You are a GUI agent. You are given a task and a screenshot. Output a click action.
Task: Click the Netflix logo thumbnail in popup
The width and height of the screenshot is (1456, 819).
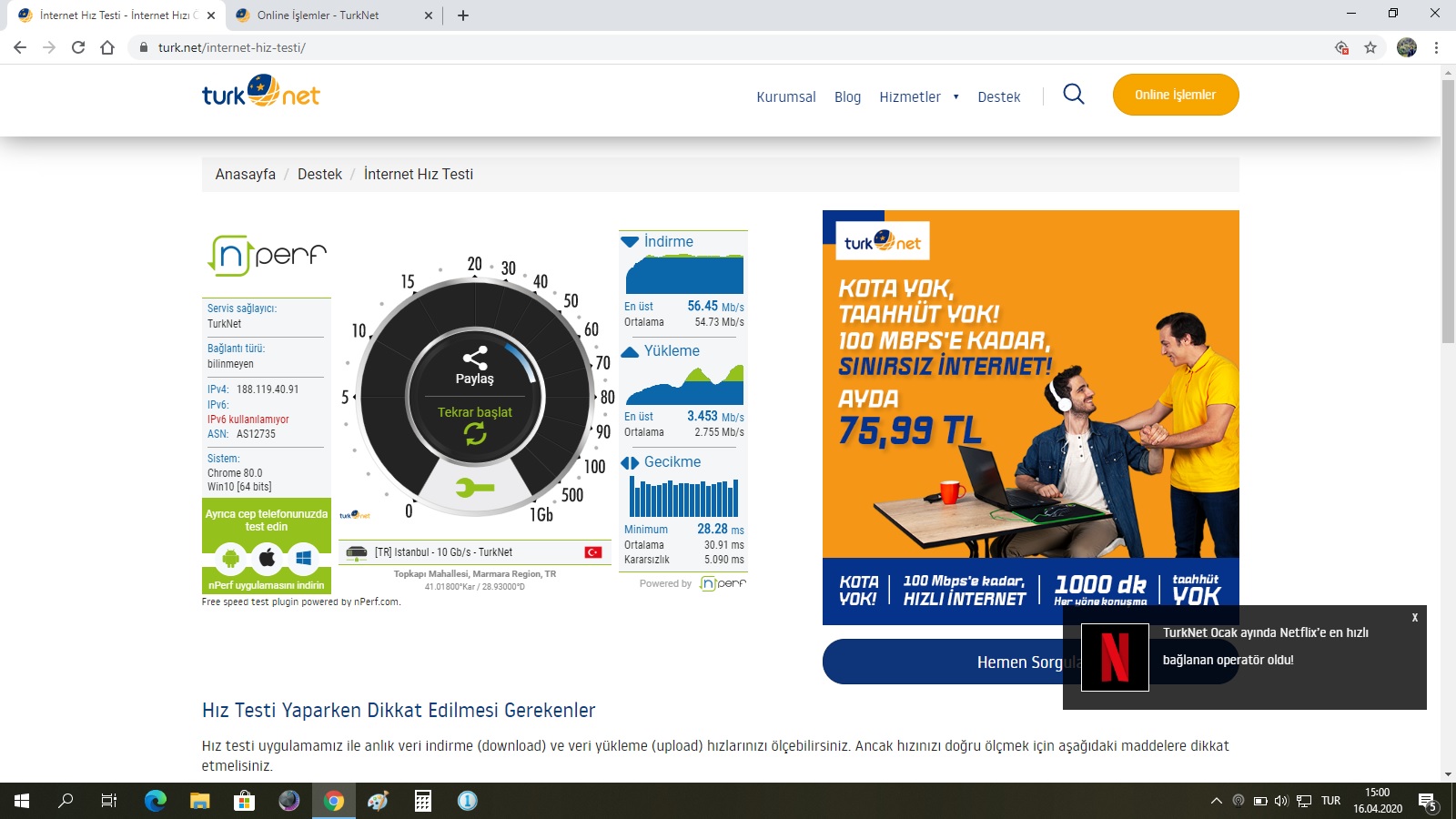click(1115, 657)
